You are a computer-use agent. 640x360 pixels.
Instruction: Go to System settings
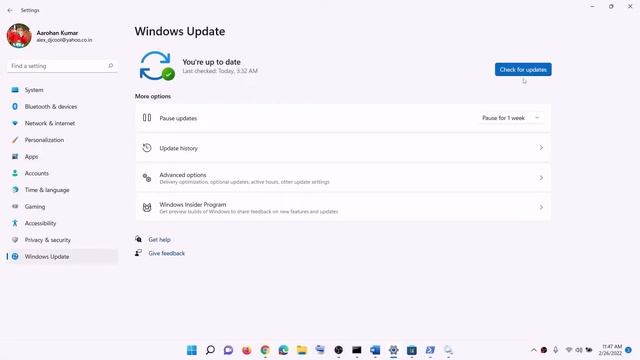click(x=62, y=90)
